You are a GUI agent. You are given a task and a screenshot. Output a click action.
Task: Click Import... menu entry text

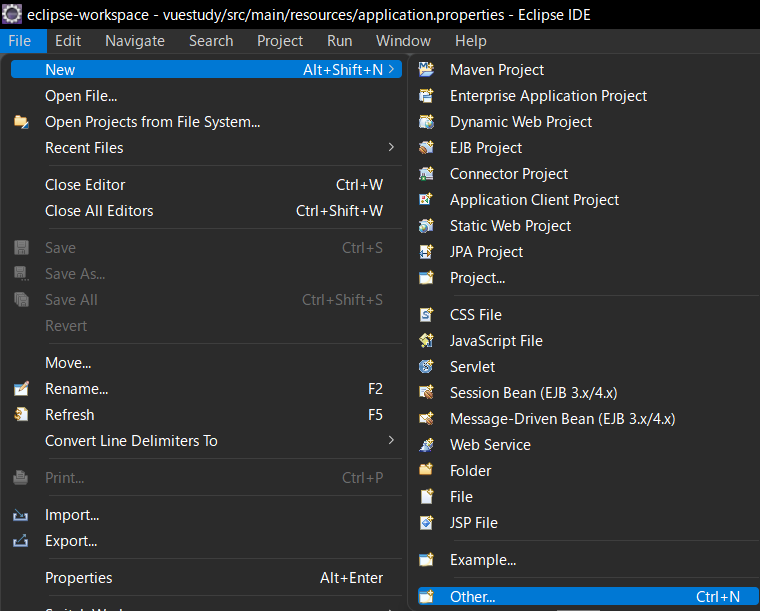tap(72, 515)
